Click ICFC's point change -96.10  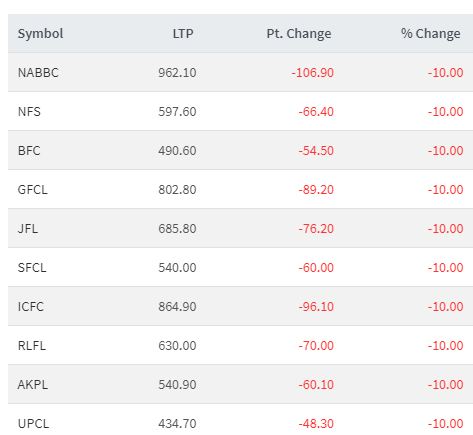pyautogui.click(x=316, y=307)
